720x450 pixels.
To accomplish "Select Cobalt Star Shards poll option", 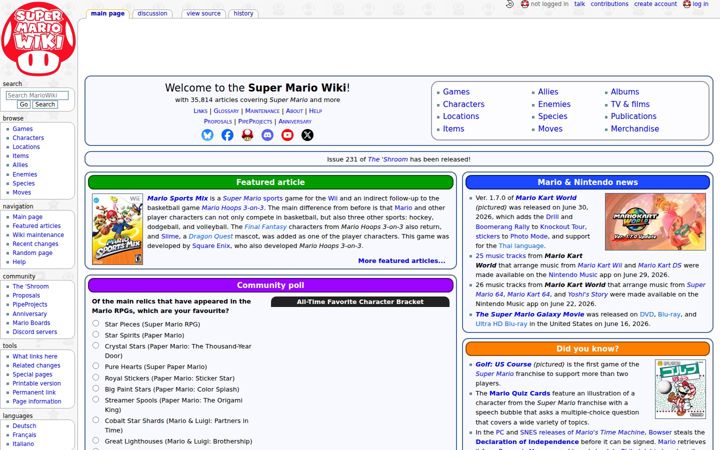I will 96,420.
